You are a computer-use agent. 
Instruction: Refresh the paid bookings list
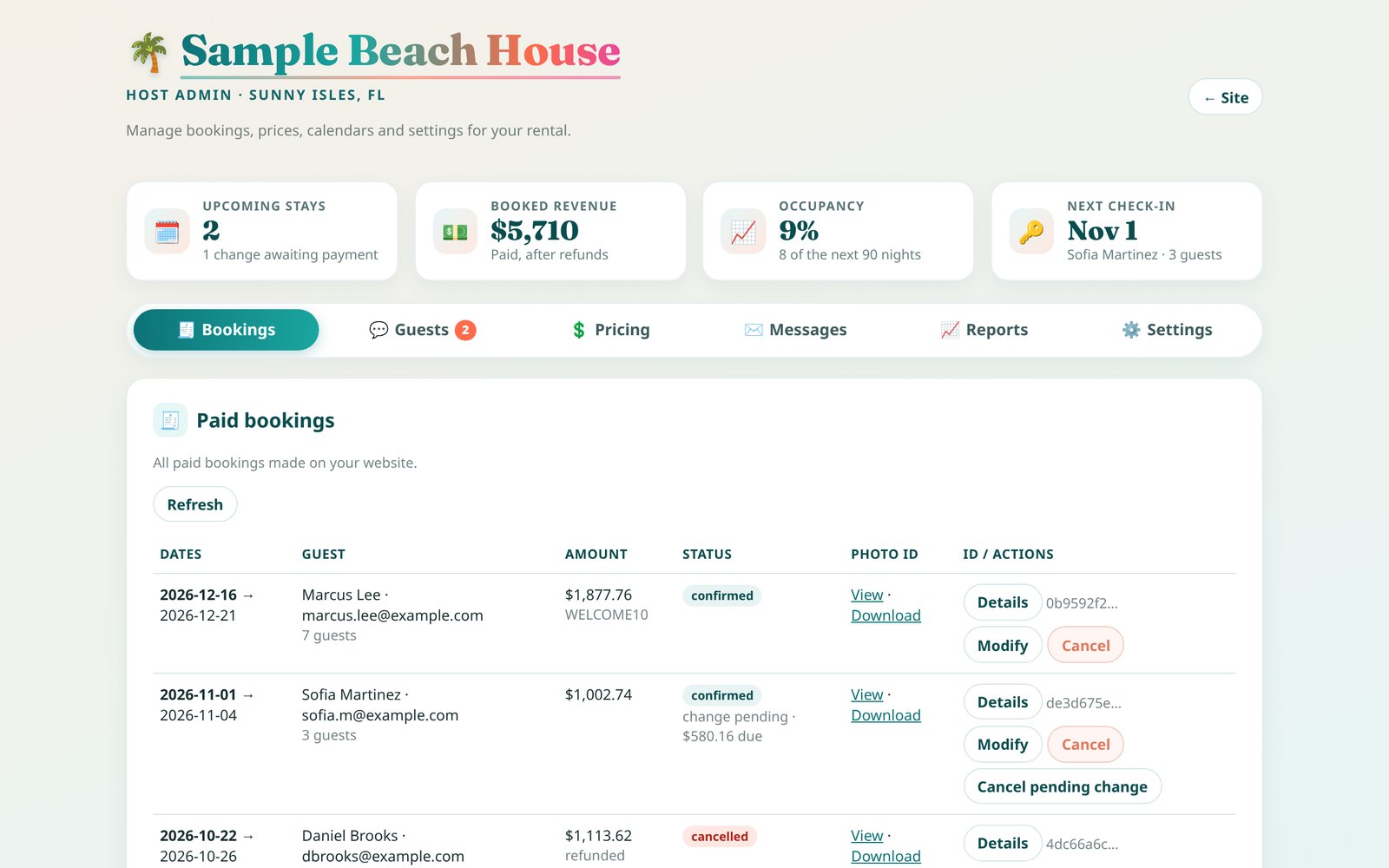195,504
